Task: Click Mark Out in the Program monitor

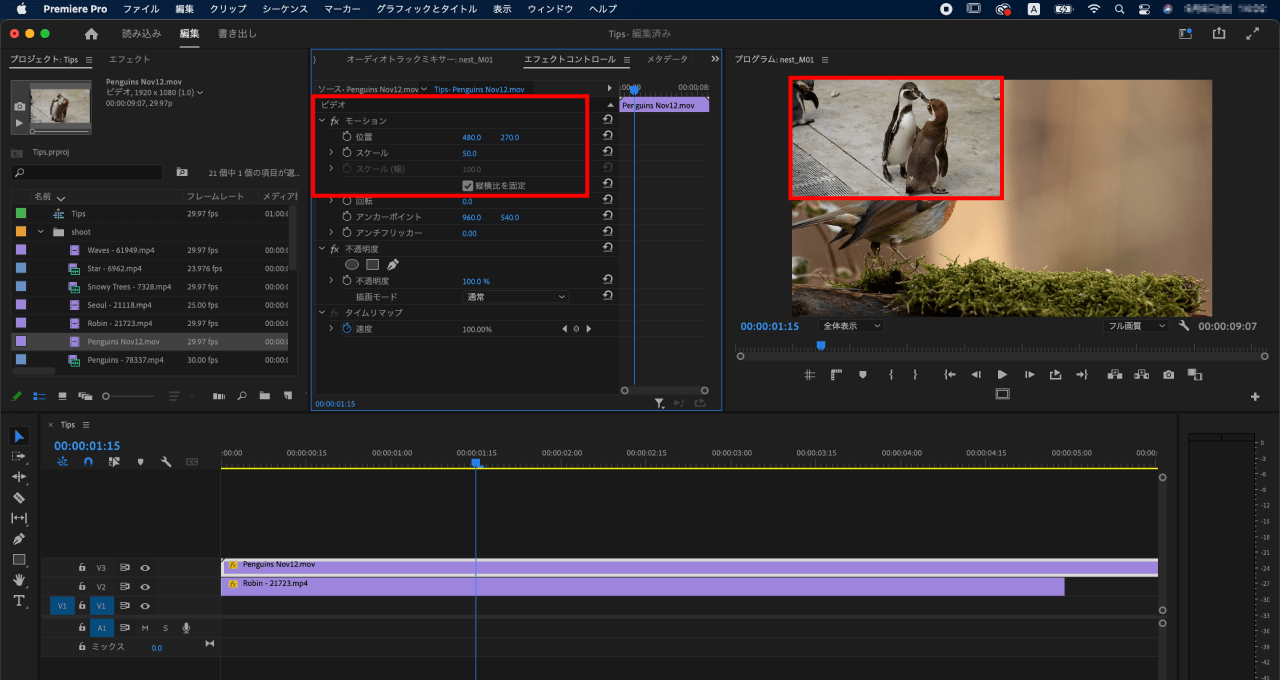Action: (915, 374)
